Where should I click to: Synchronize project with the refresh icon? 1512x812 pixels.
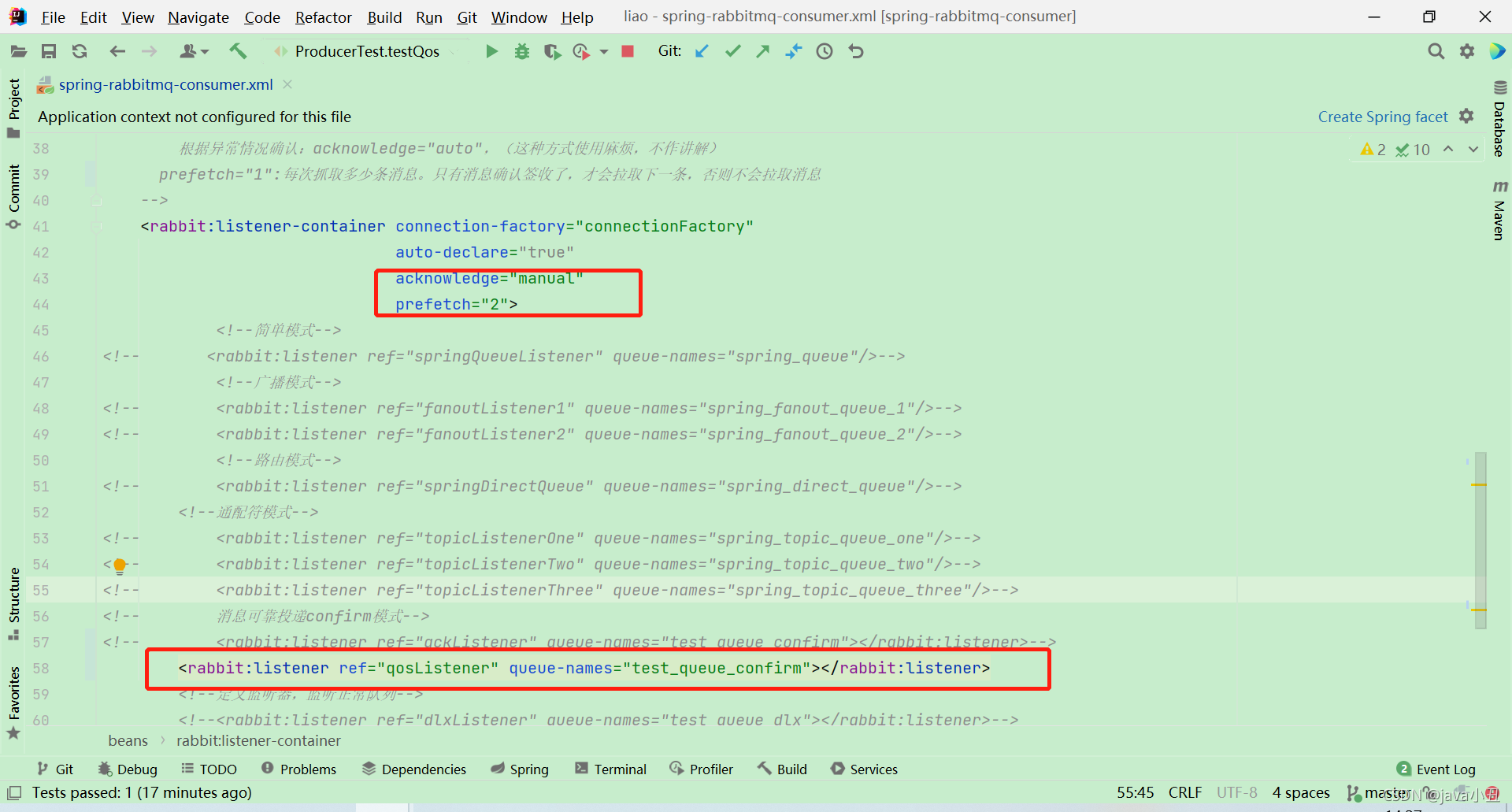(x=80, y=51)
